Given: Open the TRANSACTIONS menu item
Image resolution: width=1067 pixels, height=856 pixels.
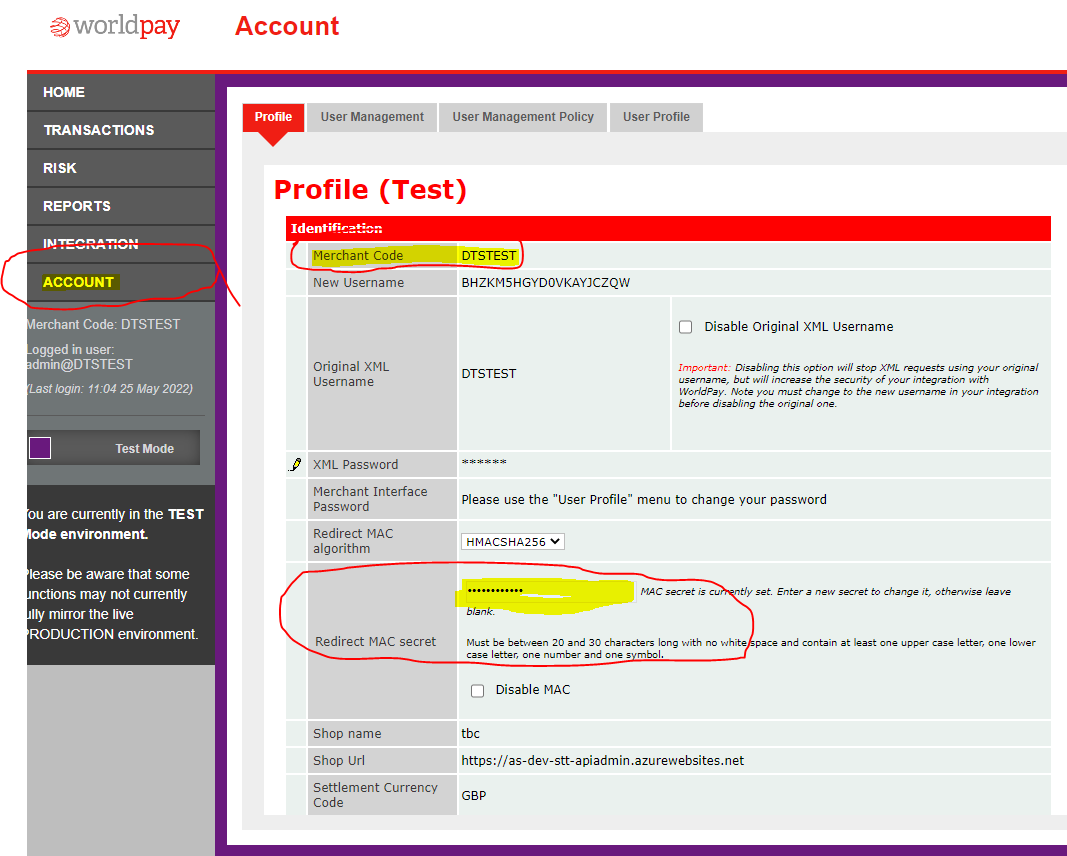Looking at the screenshot, I should [121, 130].
